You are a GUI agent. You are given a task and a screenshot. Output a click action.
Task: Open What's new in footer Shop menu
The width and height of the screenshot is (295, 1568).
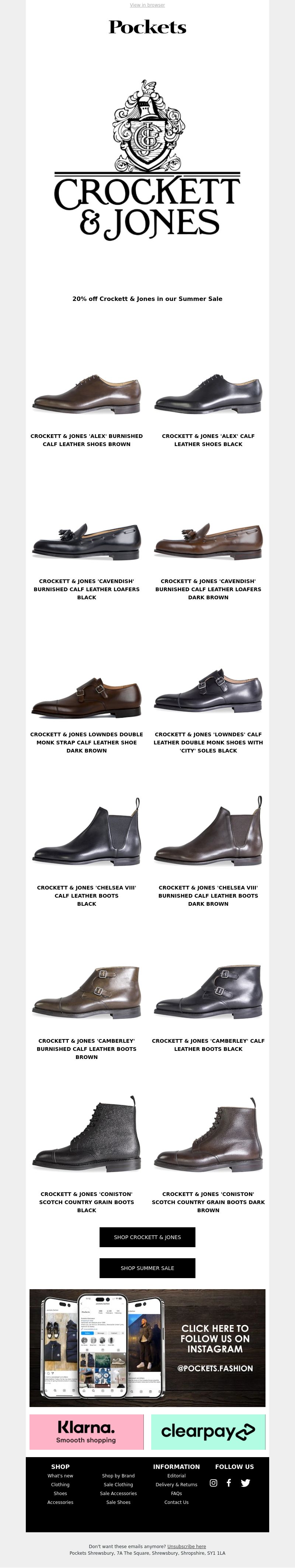(x=60, y=1476)
